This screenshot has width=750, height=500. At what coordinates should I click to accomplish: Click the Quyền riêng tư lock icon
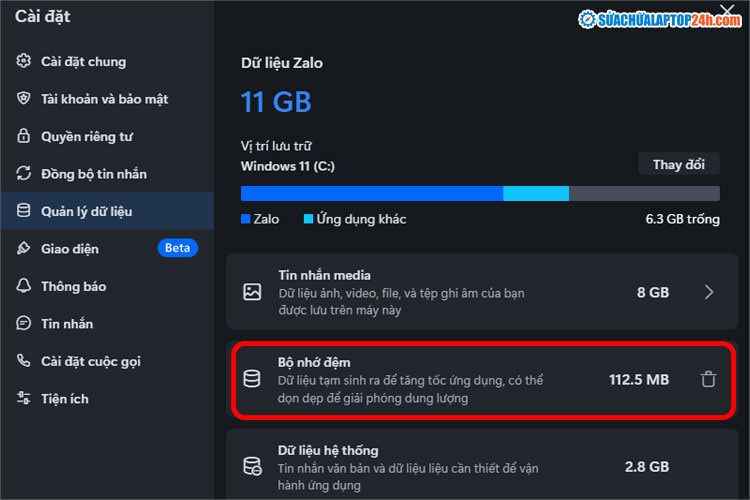tap(24, 136)
